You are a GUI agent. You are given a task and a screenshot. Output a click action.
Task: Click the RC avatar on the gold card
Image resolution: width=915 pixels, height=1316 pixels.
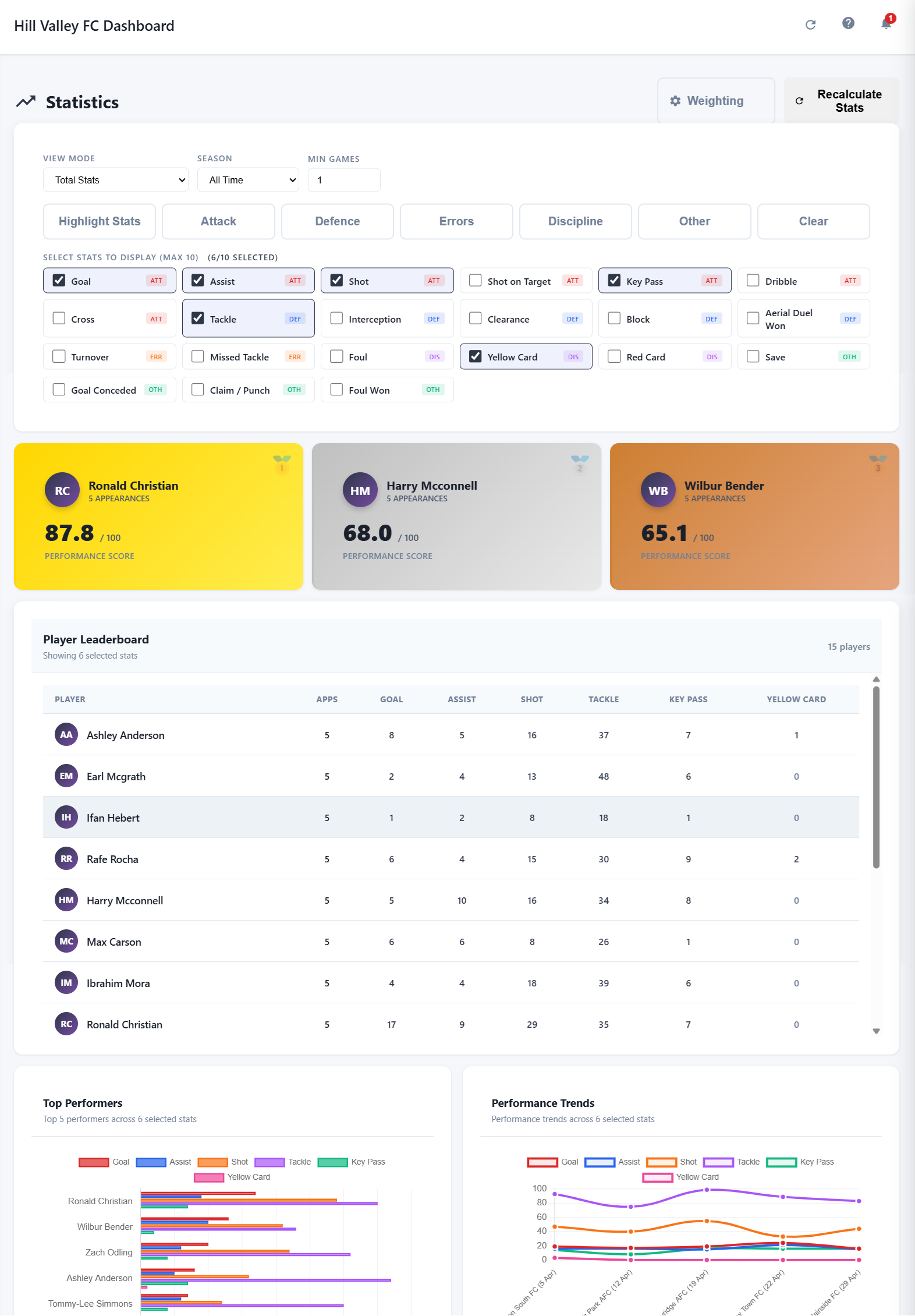point(62,490)
